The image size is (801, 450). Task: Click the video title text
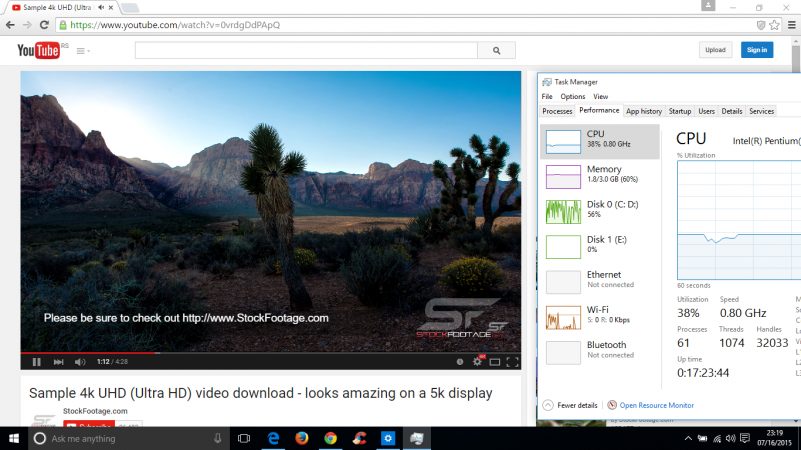261,393
